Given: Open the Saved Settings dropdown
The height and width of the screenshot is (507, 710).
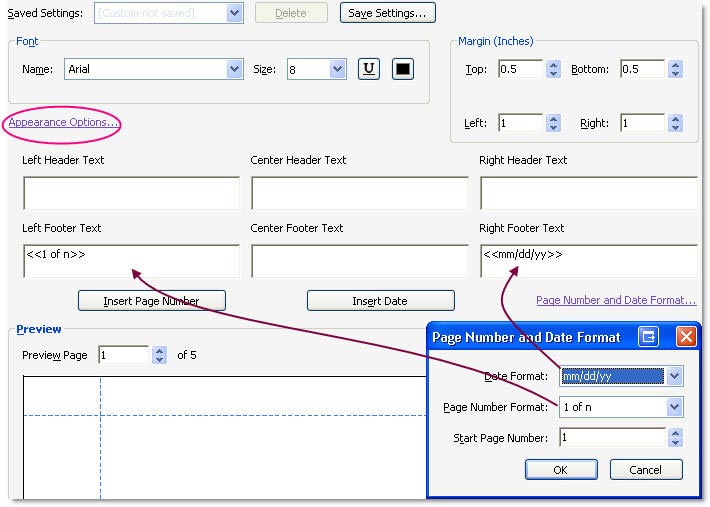Looking at the screenshot, I should pyautogui.click(x=234, y=13).
